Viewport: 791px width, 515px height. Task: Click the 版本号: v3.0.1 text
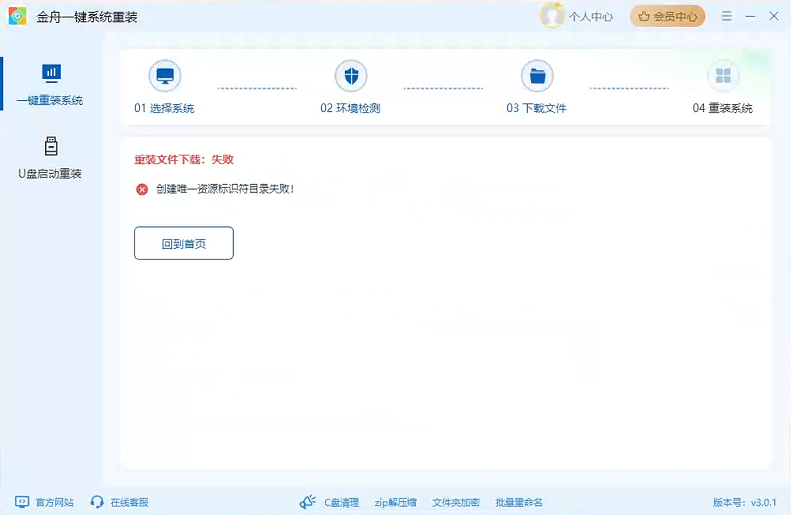click(745, 502)
